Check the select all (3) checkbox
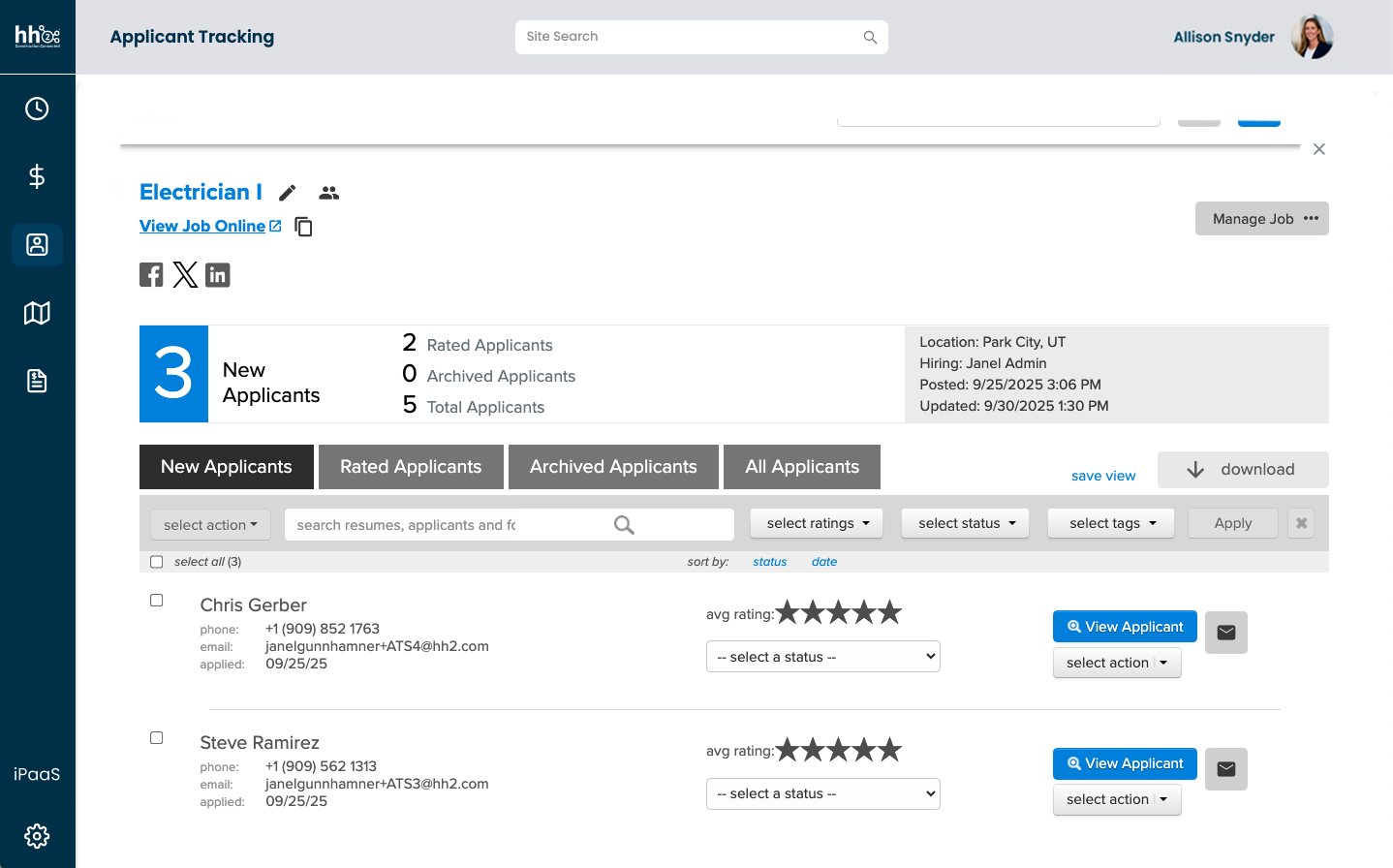The height and width of the screenshot is (868, 1393). pos(157,562)
